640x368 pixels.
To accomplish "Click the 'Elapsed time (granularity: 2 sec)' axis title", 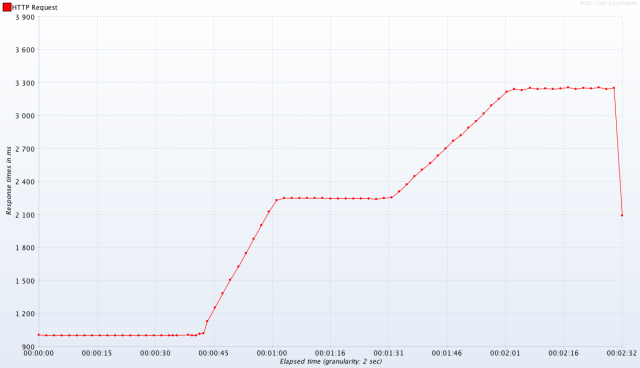I will click(331, 361).
